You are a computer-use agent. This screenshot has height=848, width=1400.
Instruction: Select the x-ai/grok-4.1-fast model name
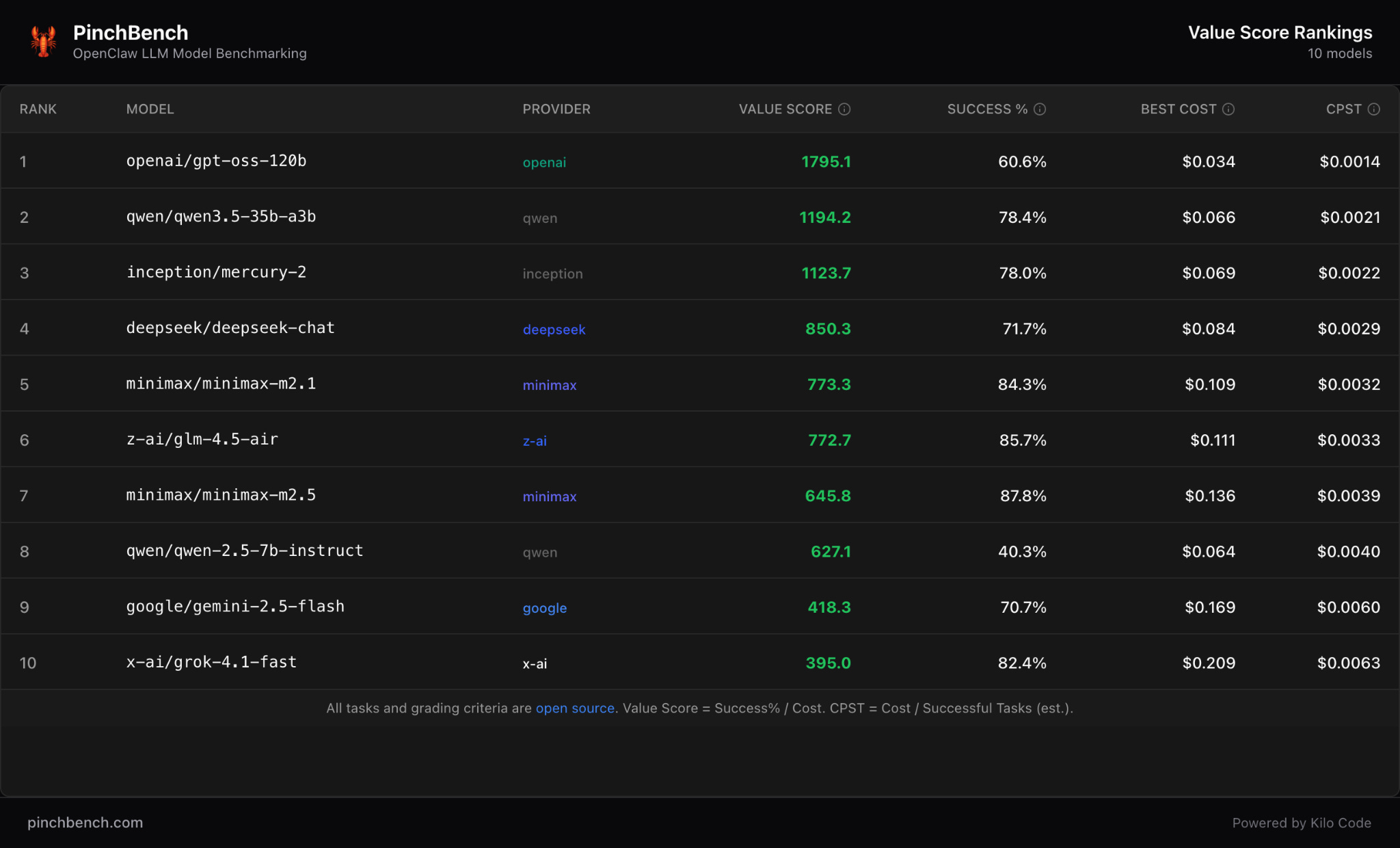(211, 663)
